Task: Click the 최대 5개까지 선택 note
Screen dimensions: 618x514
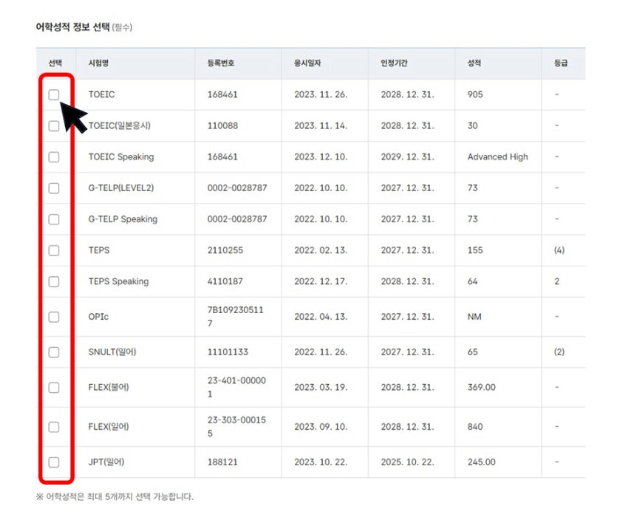Action: (x=115, y=496)
